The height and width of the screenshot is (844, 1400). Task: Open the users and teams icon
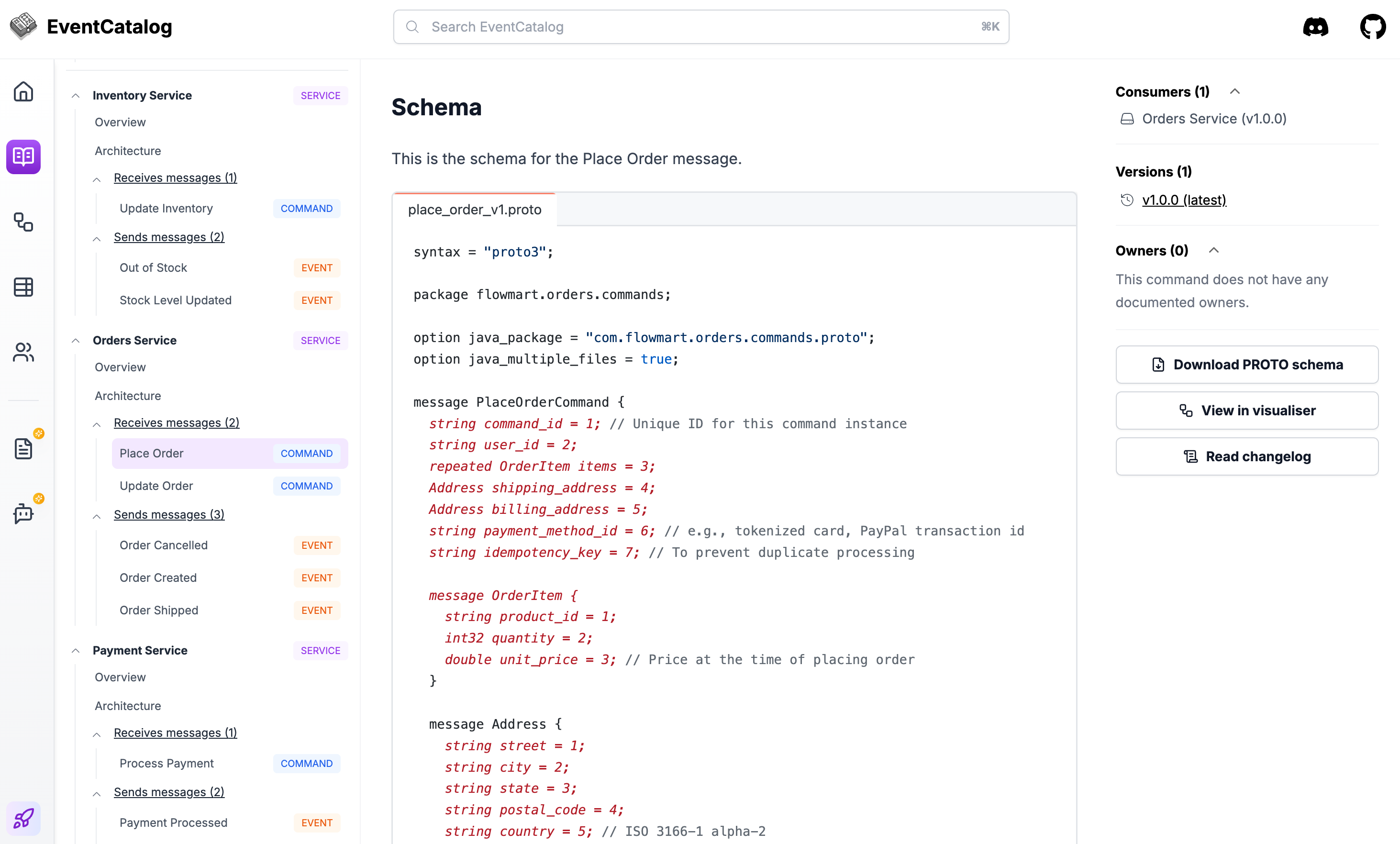(23, 352)
